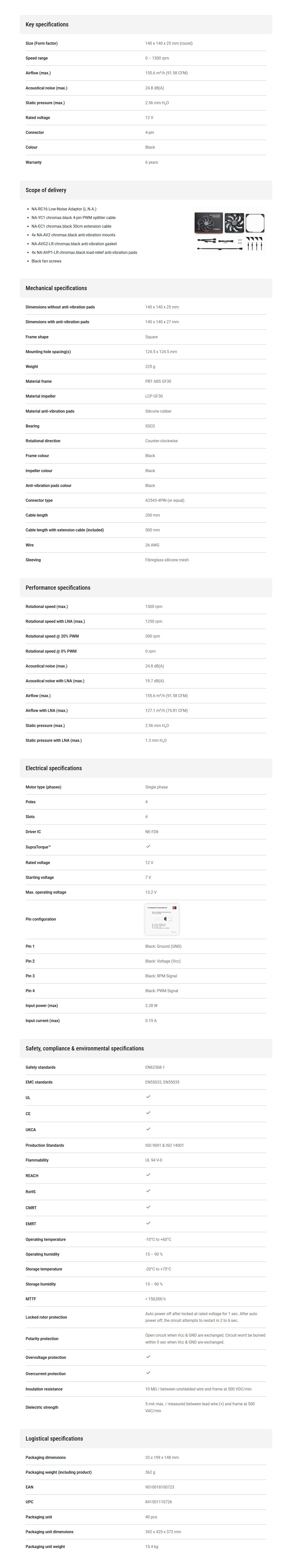Click the UKCA checkmark icon

pos(148,1128)
